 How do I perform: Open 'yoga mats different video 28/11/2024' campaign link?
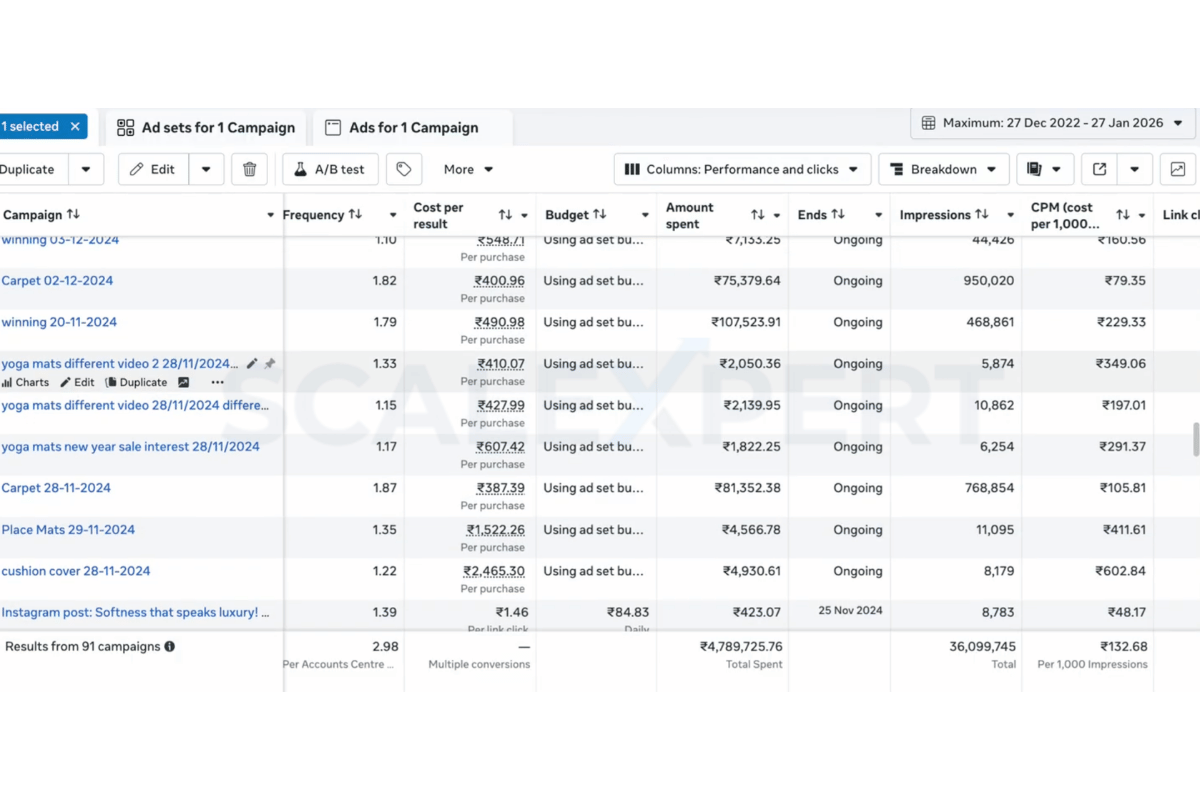tap(135, 405)
